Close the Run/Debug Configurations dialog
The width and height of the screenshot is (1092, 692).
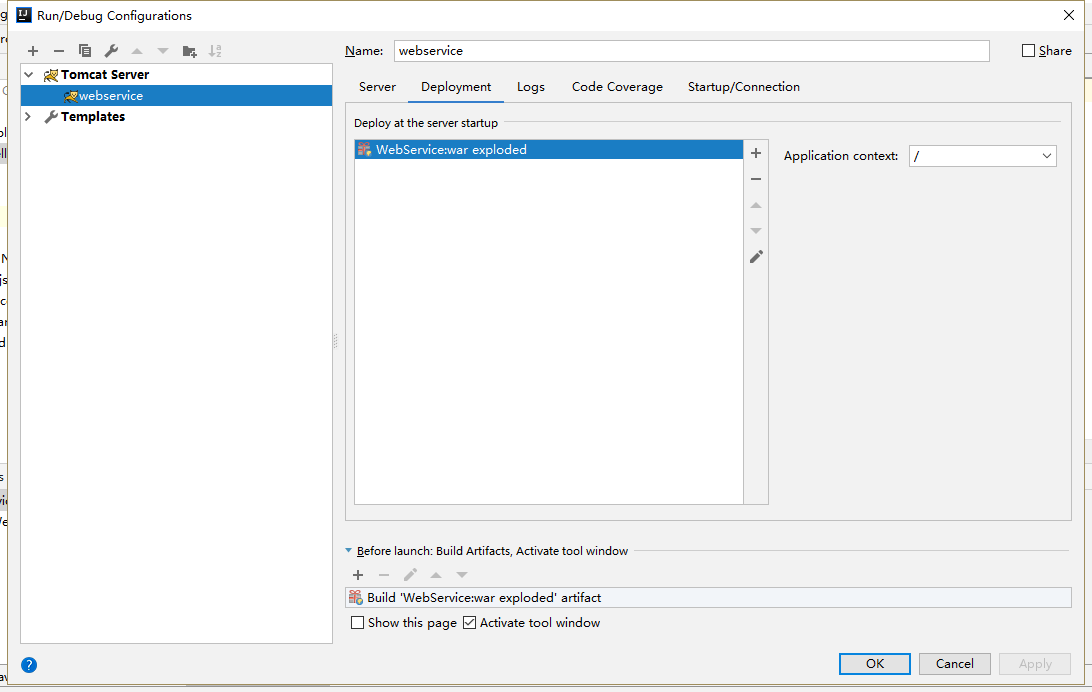pyautogui.click(x=1069, y=15)
